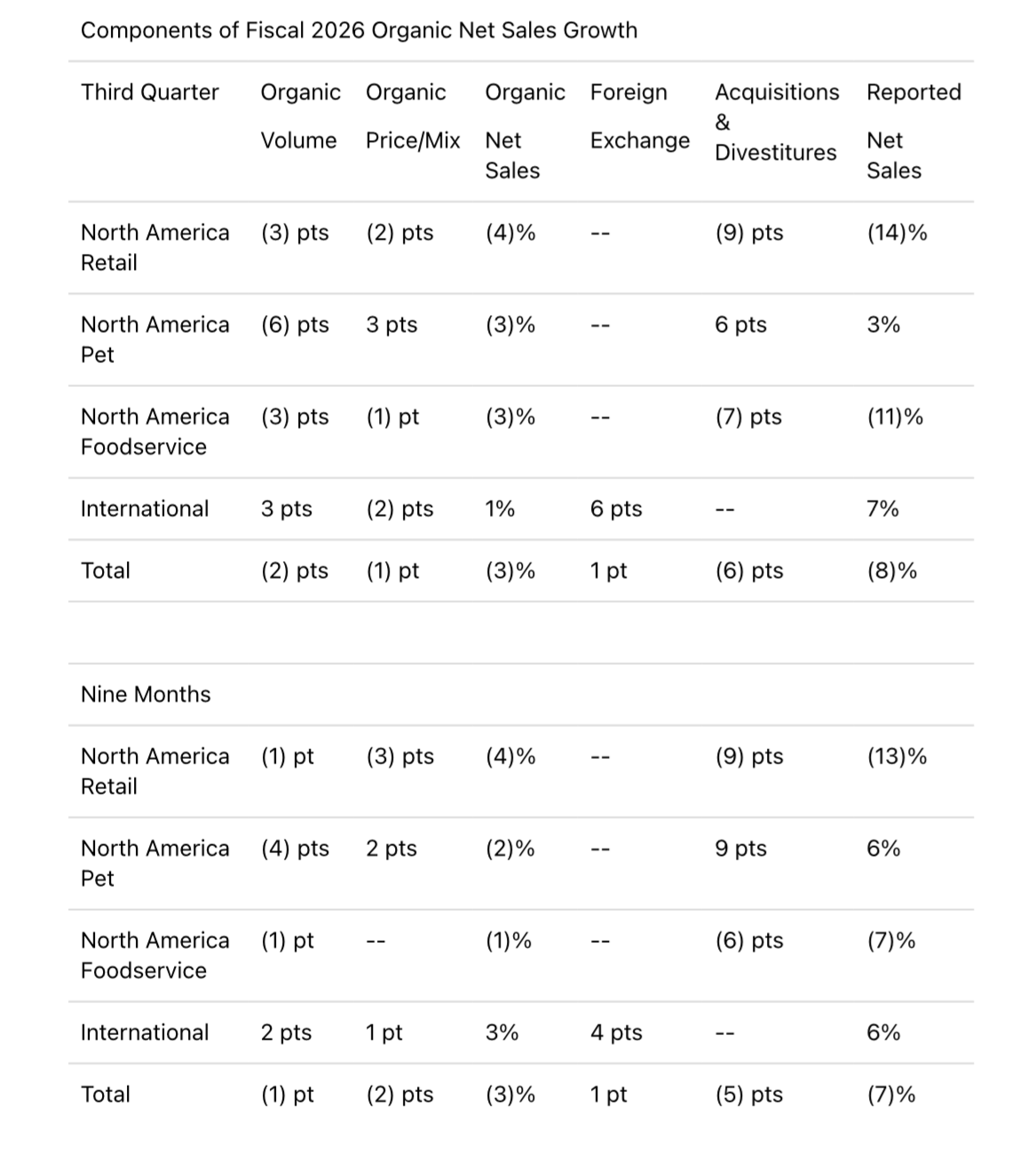Select the Third Quarter header cell

[x=149, y=92]
